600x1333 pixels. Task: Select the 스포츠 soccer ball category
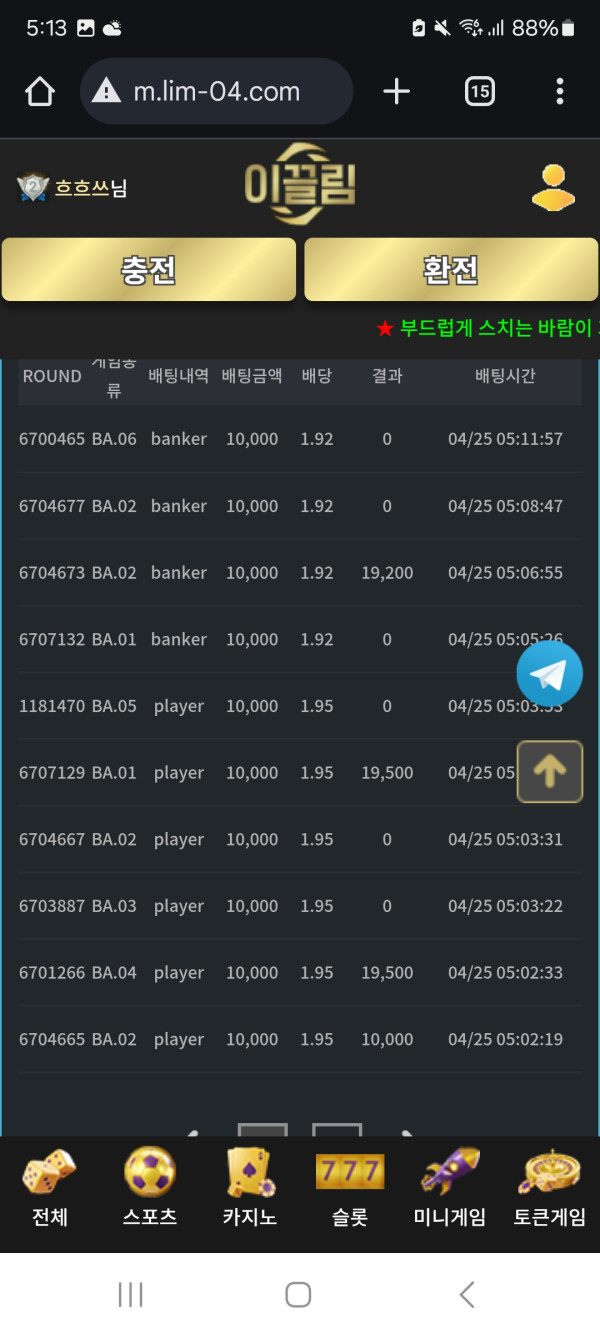click(150, 1188)
